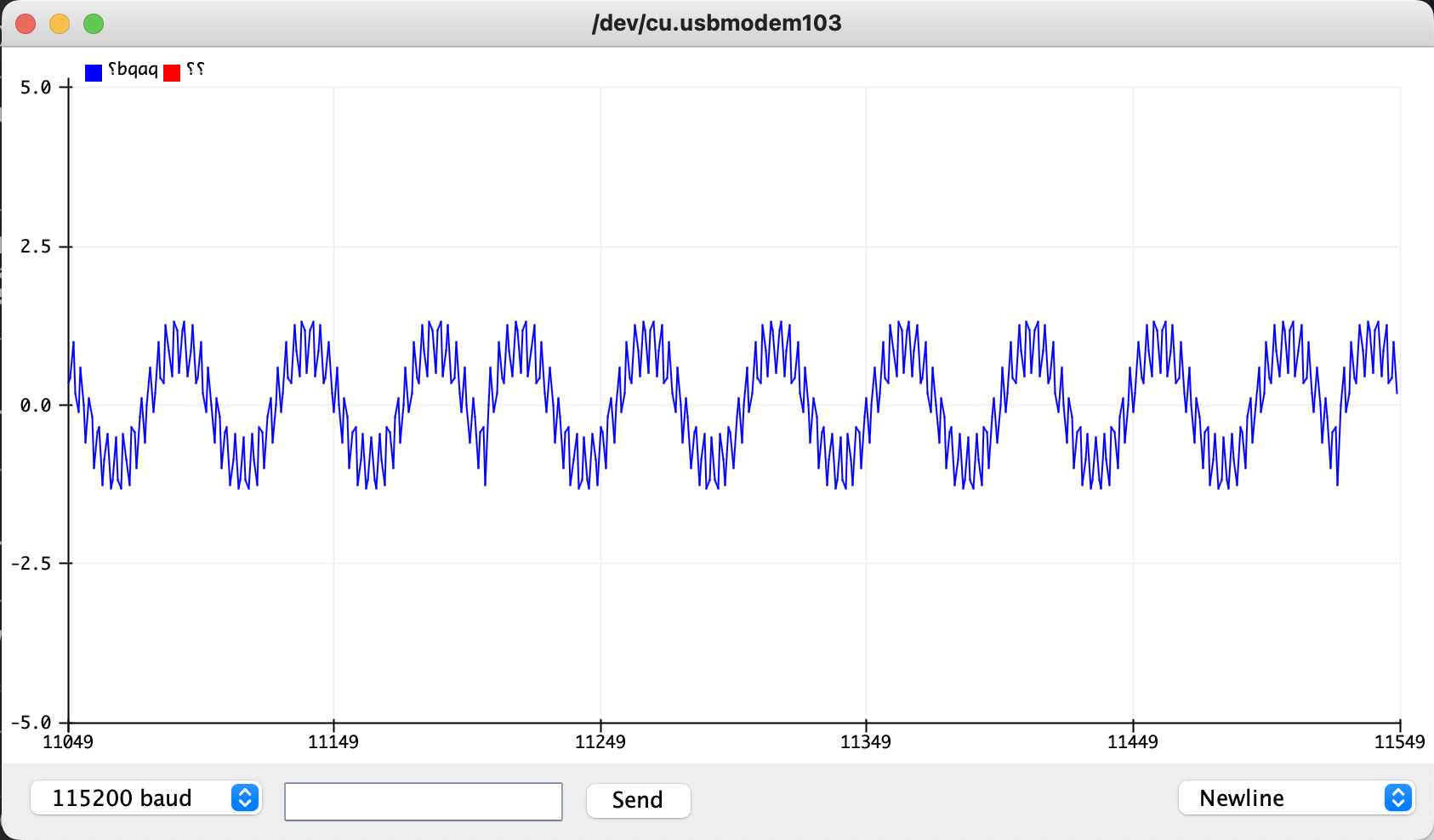Click the 5.0 y-axis label
Viewport: 1434px width, 840px height.
click(x=36, y=88)
